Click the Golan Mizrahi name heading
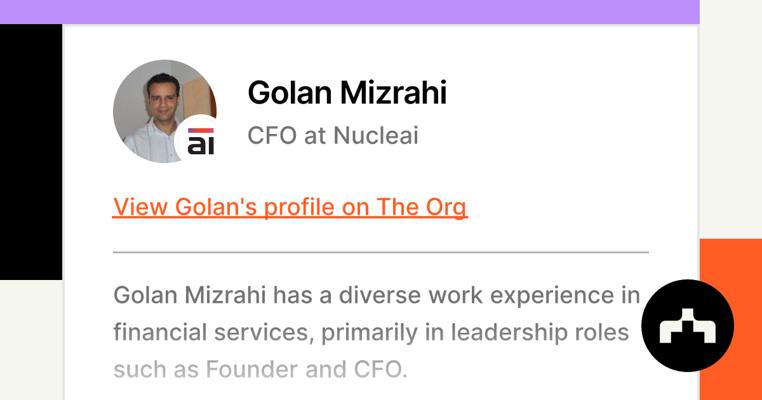Screen dimensions: 762x400 tap(346, 92)
